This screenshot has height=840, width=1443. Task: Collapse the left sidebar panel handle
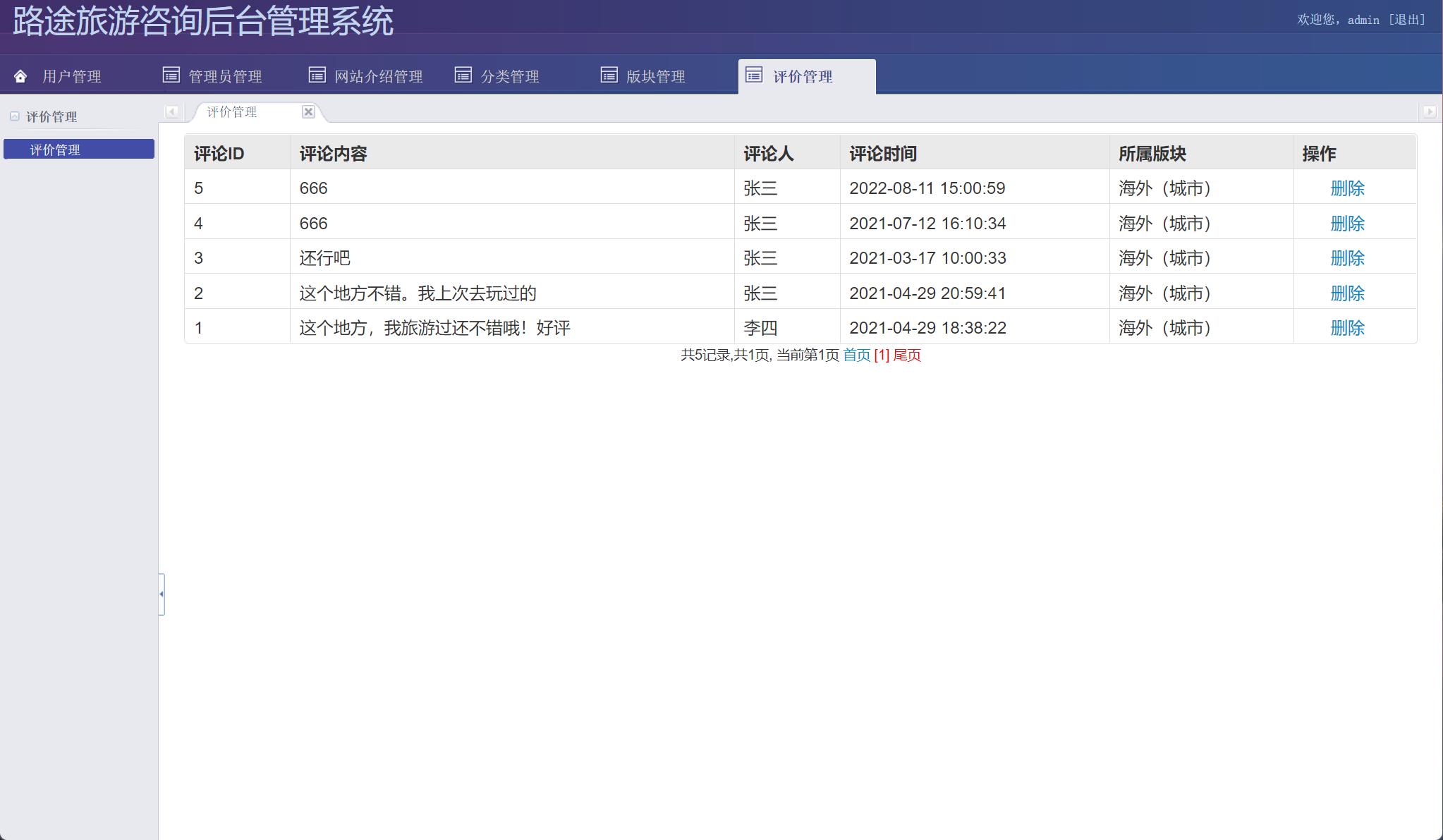162,594
